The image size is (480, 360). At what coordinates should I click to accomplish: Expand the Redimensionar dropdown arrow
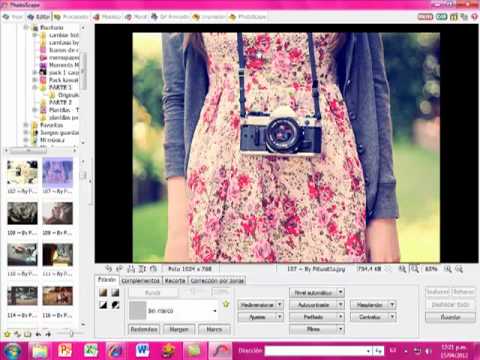tap(279, 305)
